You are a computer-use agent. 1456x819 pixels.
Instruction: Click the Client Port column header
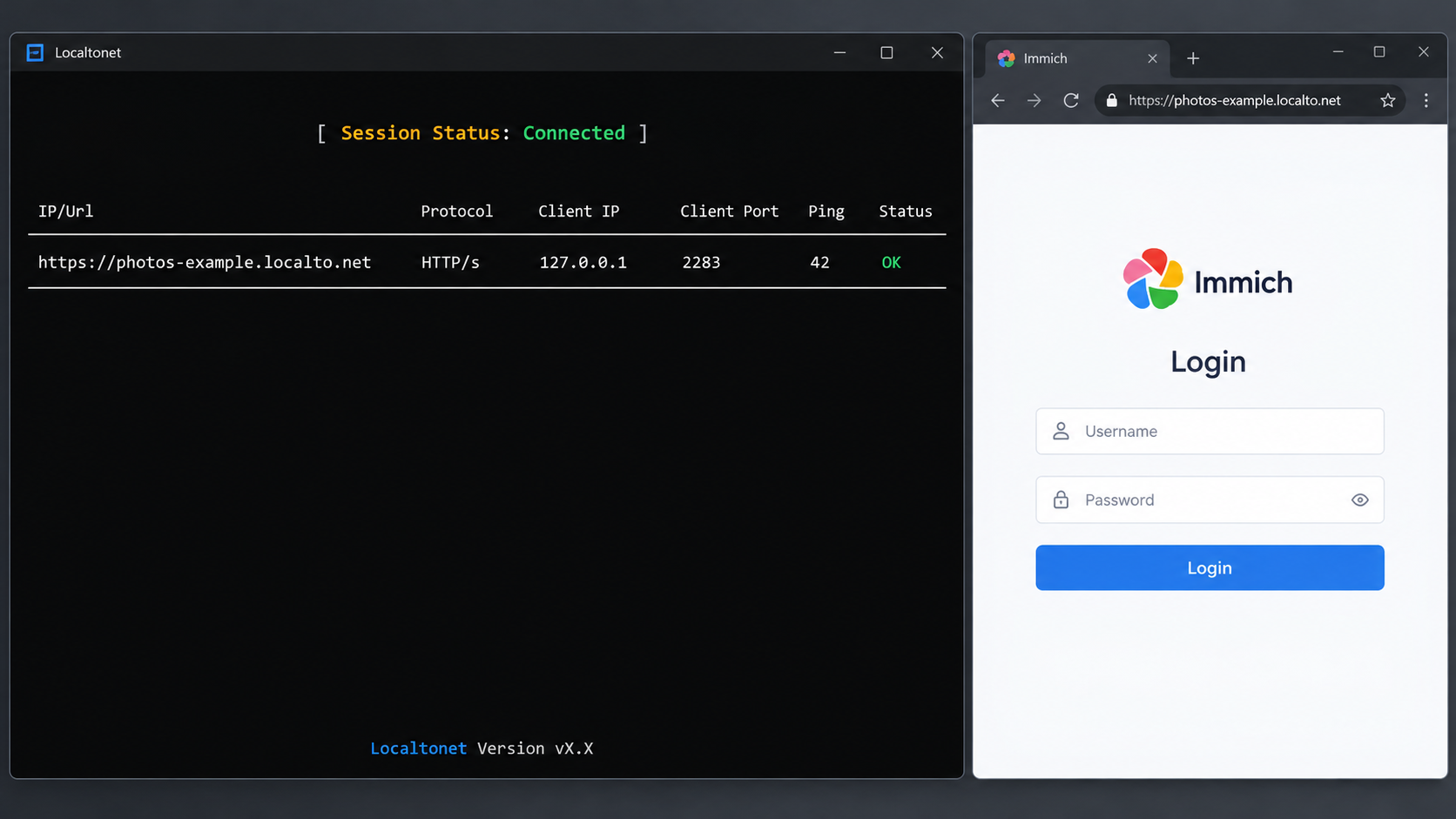tap(729, 211)
